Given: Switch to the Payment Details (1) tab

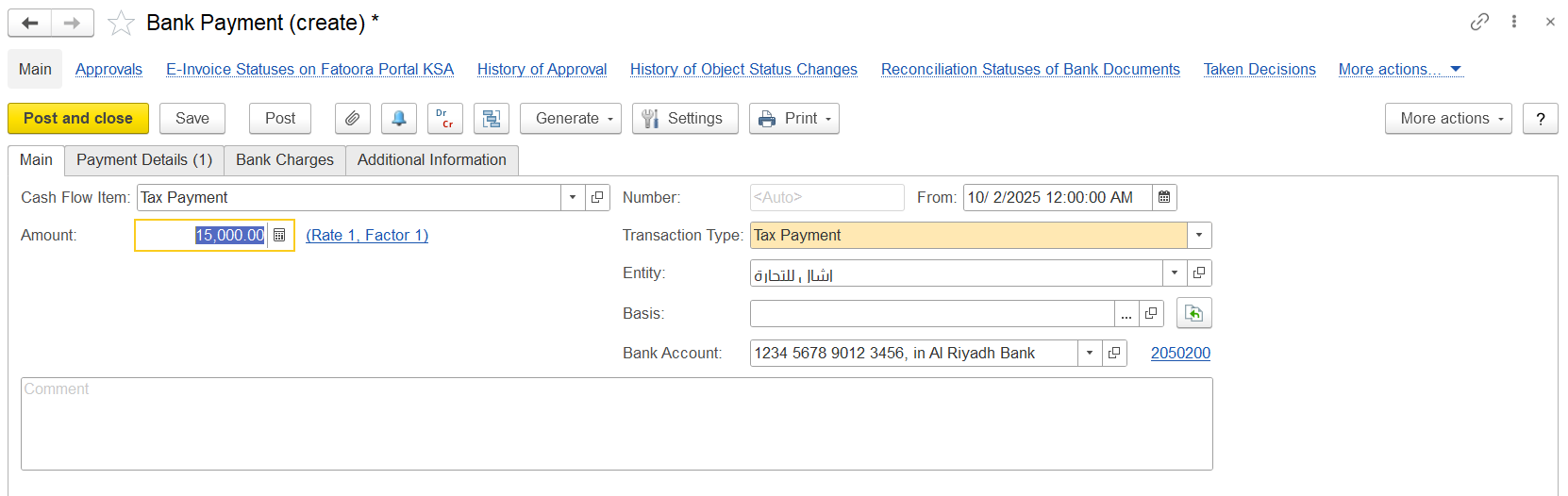Looking at the screenshot, I should [x=144, y=160].
